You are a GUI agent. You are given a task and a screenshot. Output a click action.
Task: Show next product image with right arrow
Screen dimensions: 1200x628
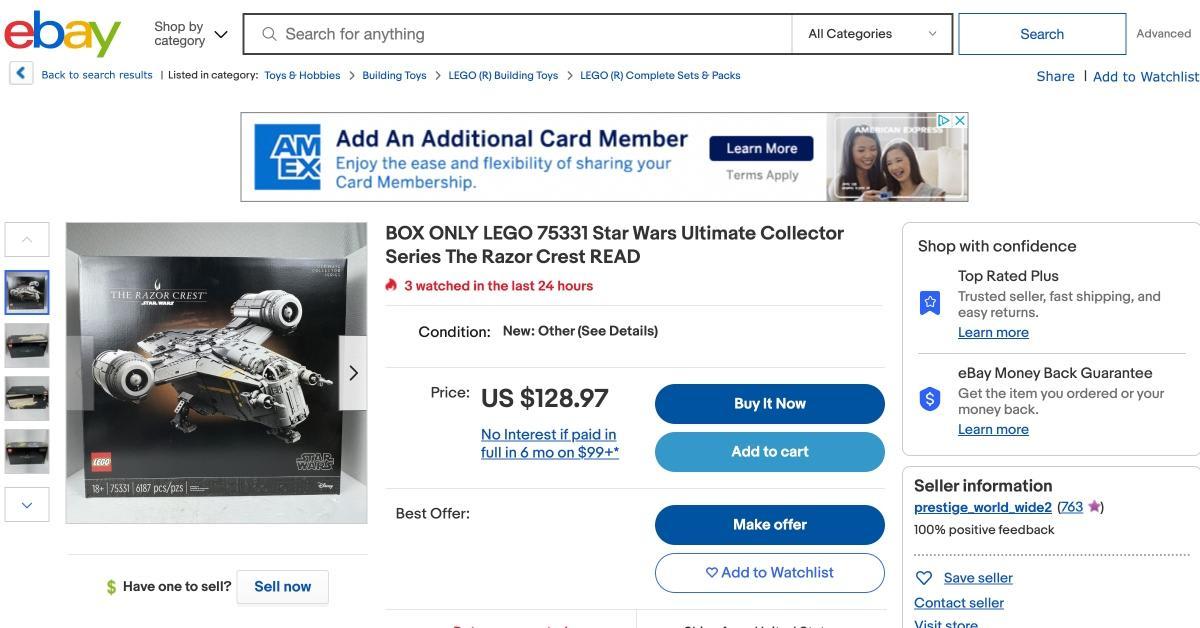pos(353,373)
